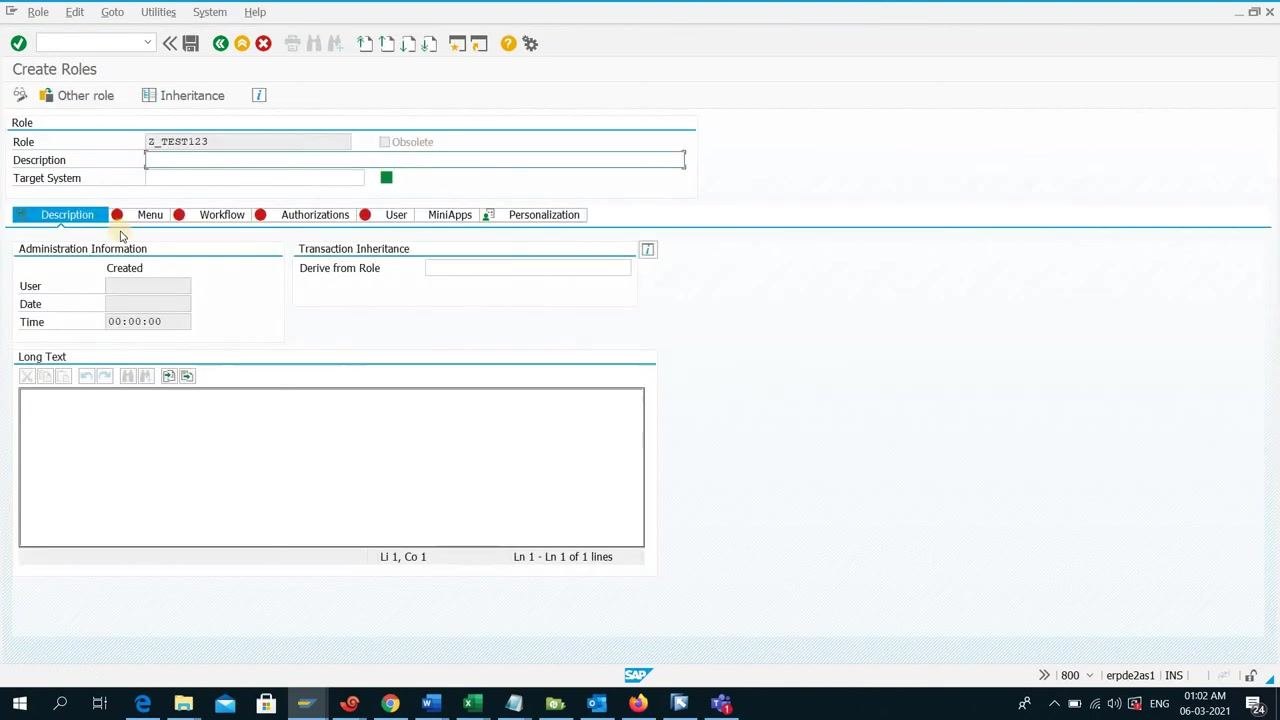Click the Save diskette icon
The width and height of the screenshot is (1280, 720).
191,43
